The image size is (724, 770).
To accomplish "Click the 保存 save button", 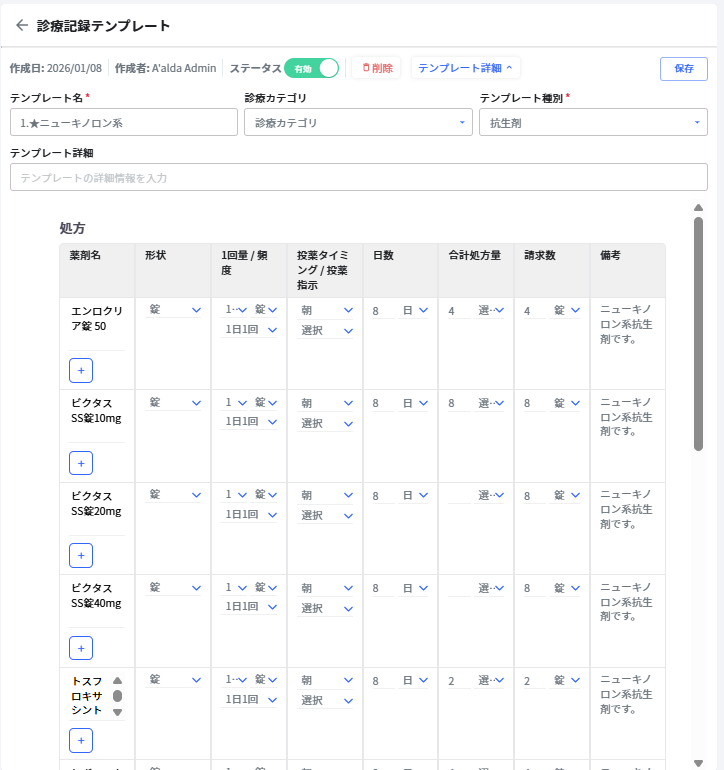I will pyautogui.click(x=684, y=69).
